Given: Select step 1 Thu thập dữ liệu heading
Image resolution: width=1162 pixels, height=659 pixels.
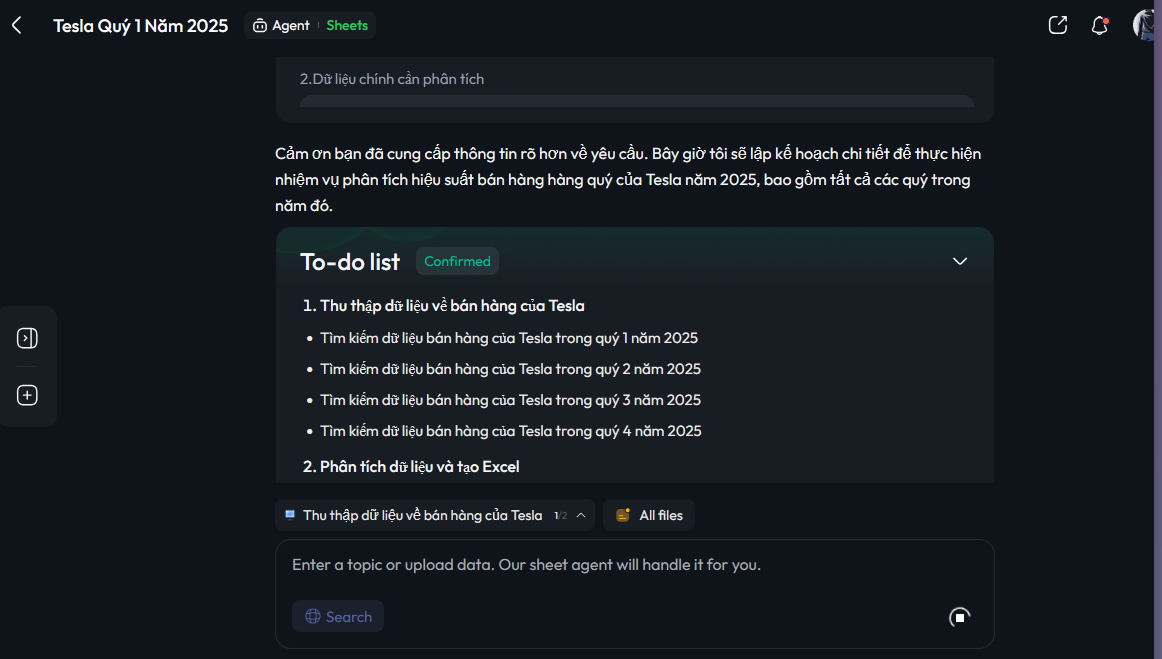Looking at the screenshot, I should click(443, 305).
